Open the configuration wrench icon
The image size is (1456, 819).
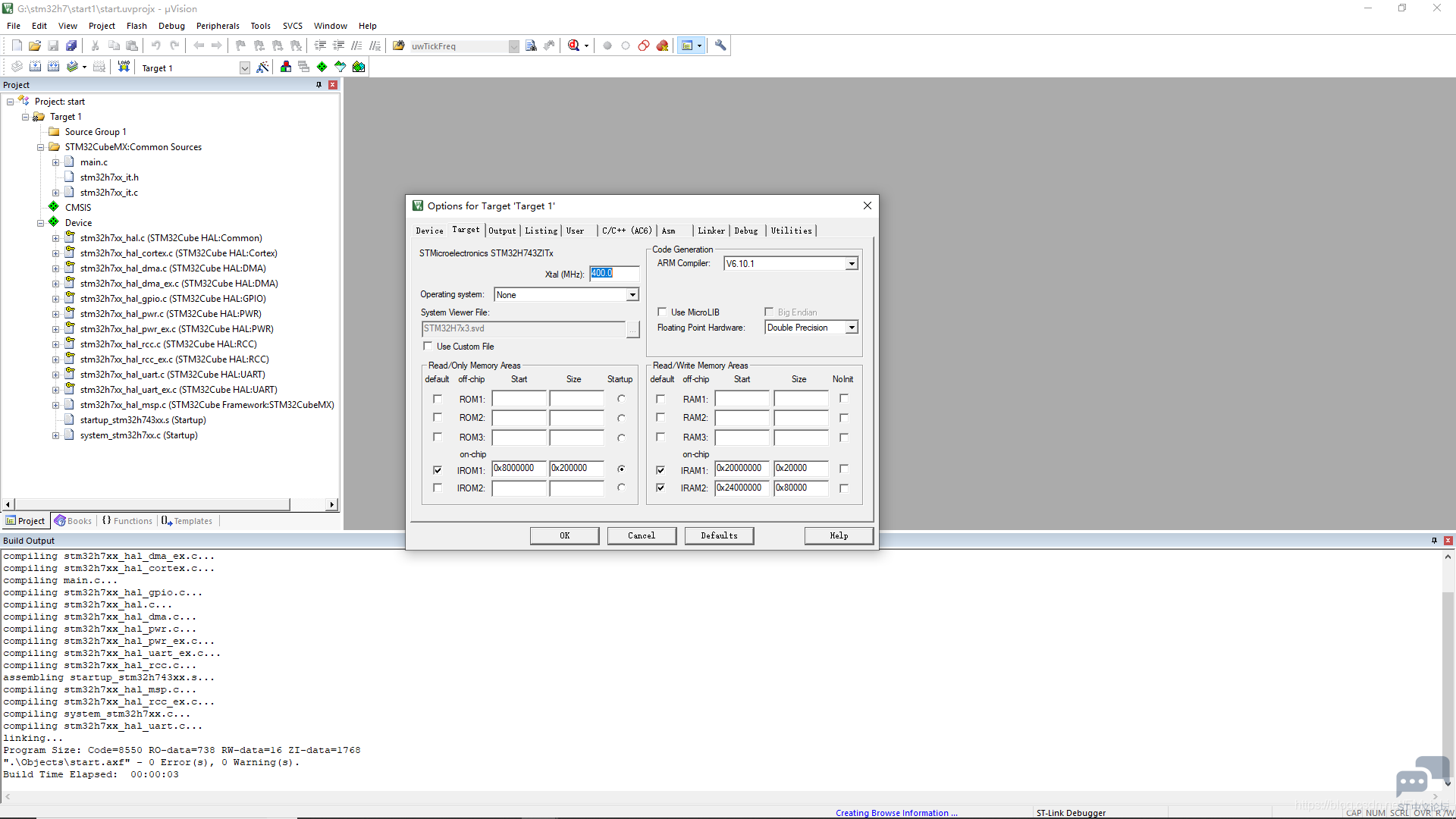coord(720,45)
